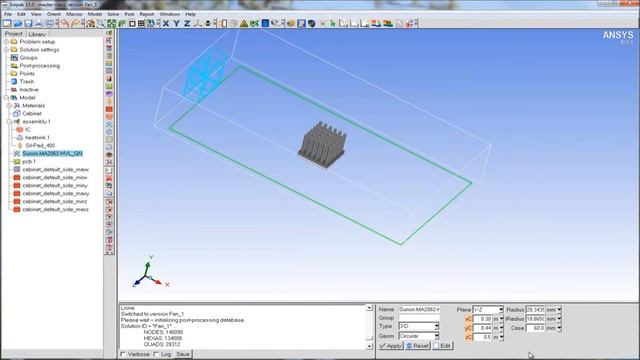The image size is (640, 360).
Task: Click the red IC block icon
Action: (x=19, y=129)
